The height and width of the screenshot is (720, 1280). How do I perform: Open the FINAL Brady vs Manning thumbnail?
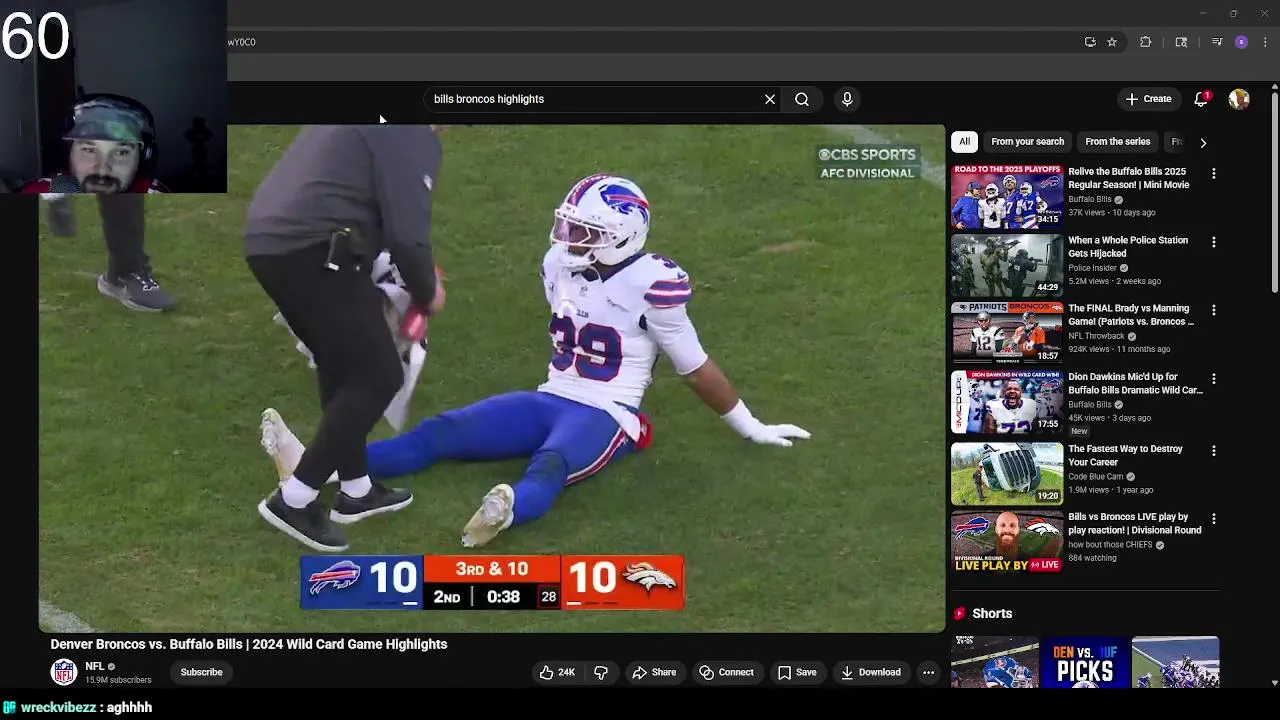coord(1007,333)
